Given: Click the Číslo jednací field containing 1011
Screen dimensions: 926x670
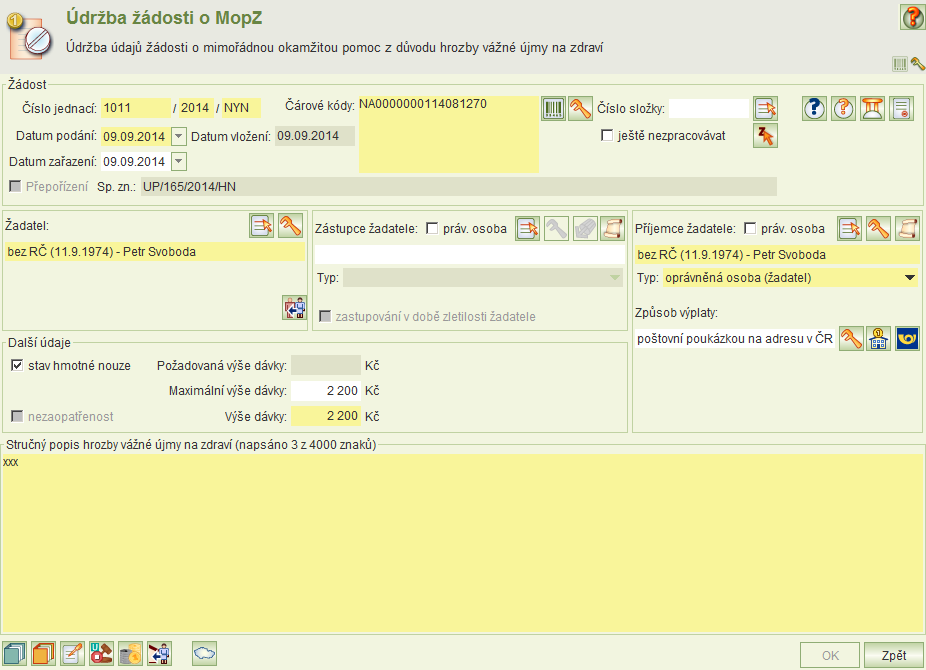Looking at the screenshot, I should pos(135,108).
